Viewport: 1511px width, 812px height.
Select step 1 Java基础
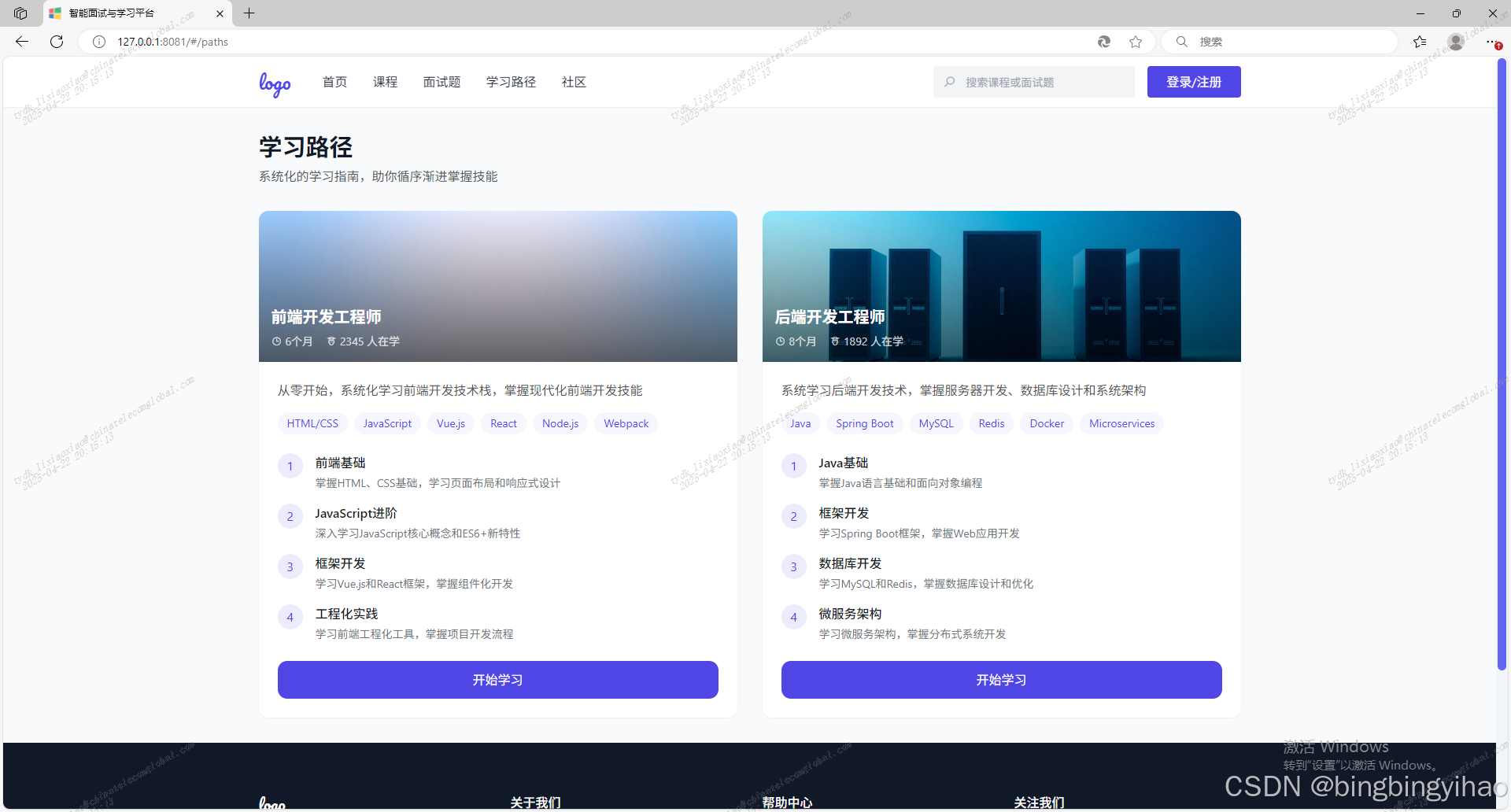1002,472
